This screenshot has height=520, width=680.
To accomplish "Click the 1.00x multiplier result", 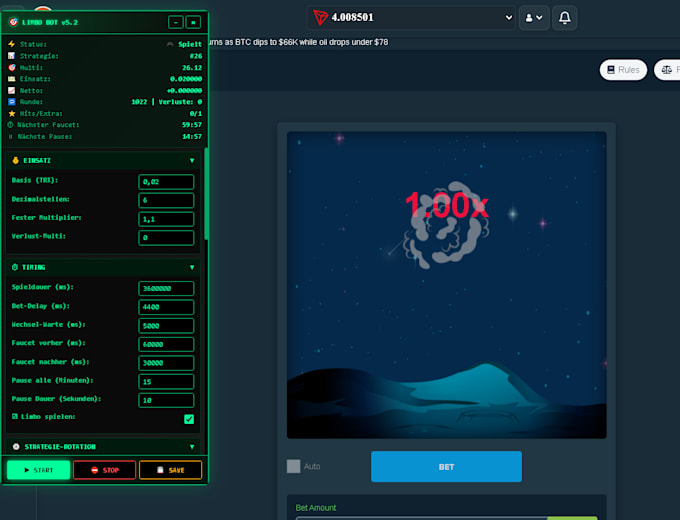I will tap(447, 205).
